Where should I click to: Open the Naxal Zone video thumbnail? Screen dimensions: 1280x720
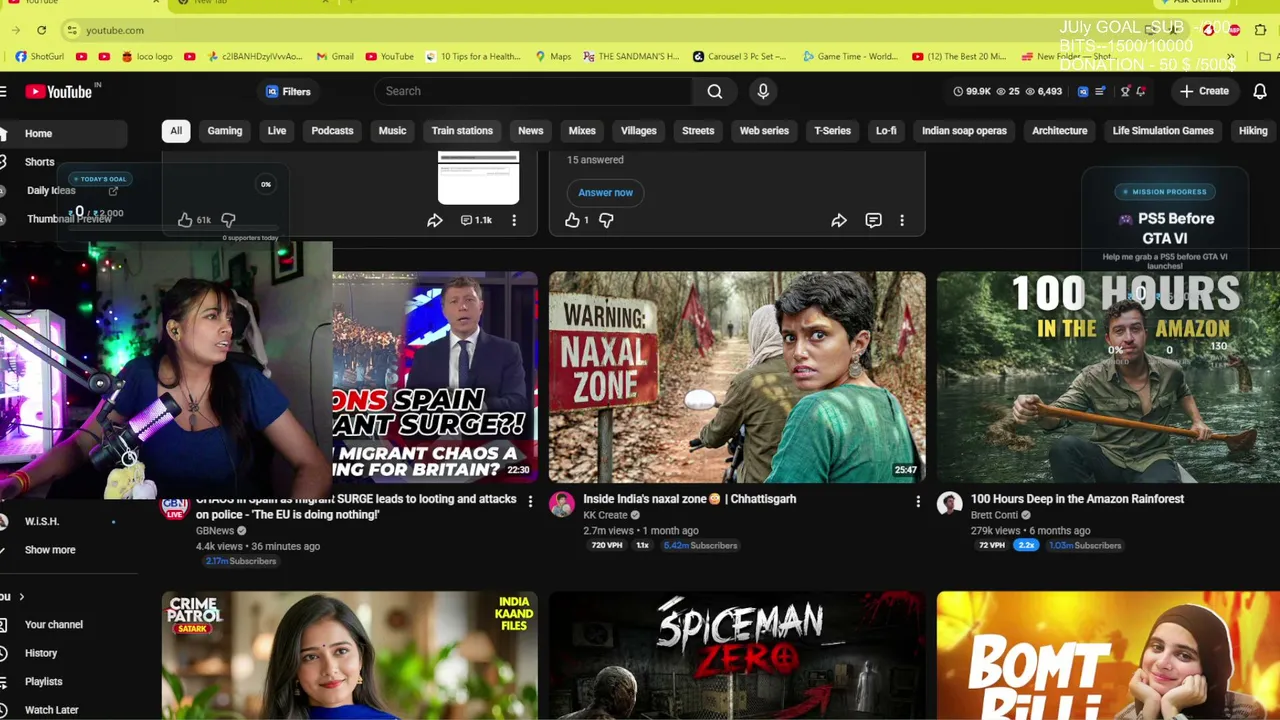click(737, 377)
